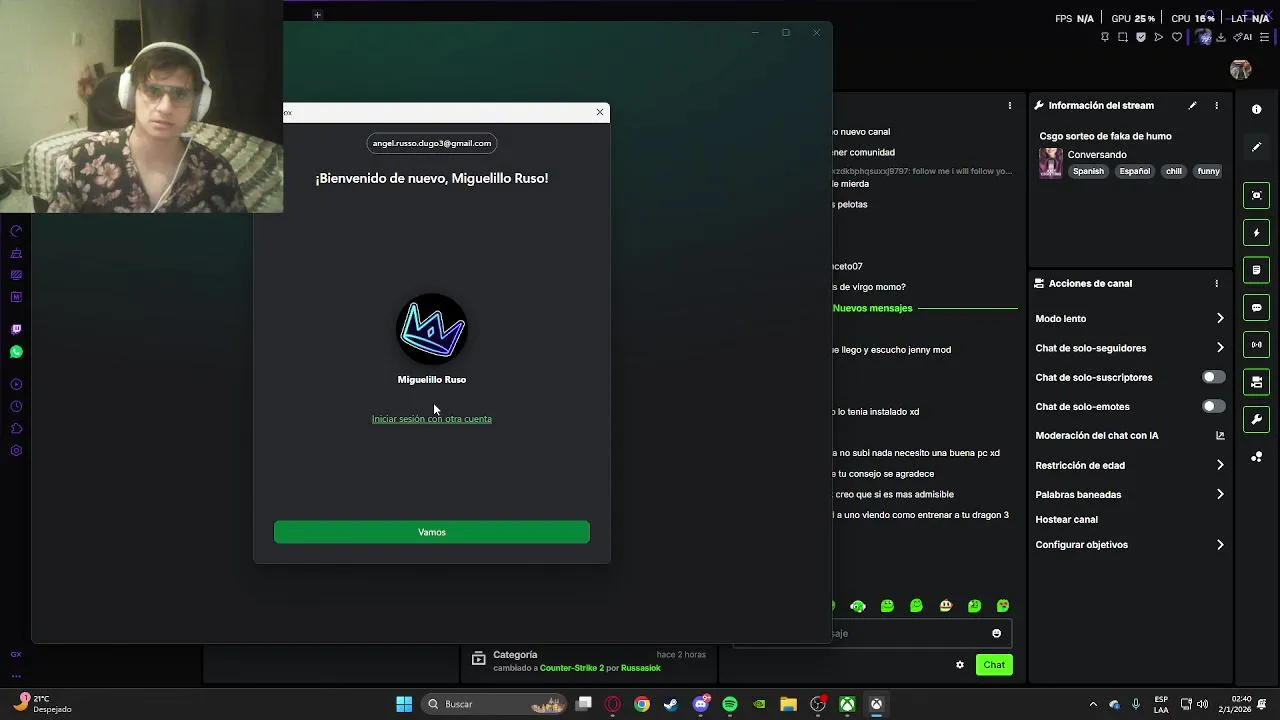Open Información del stream panel options menu
The width and height of the screenshot is (1280, 720).
(1217, 105)
